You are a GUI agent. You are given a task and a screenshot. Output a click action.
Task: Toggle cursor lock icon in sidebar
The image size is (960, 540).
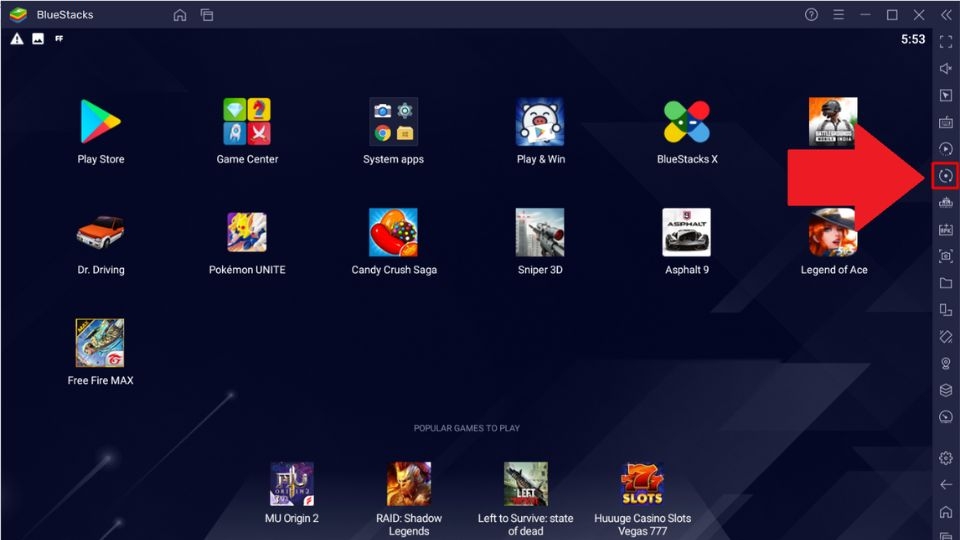(x=946, y=96)
